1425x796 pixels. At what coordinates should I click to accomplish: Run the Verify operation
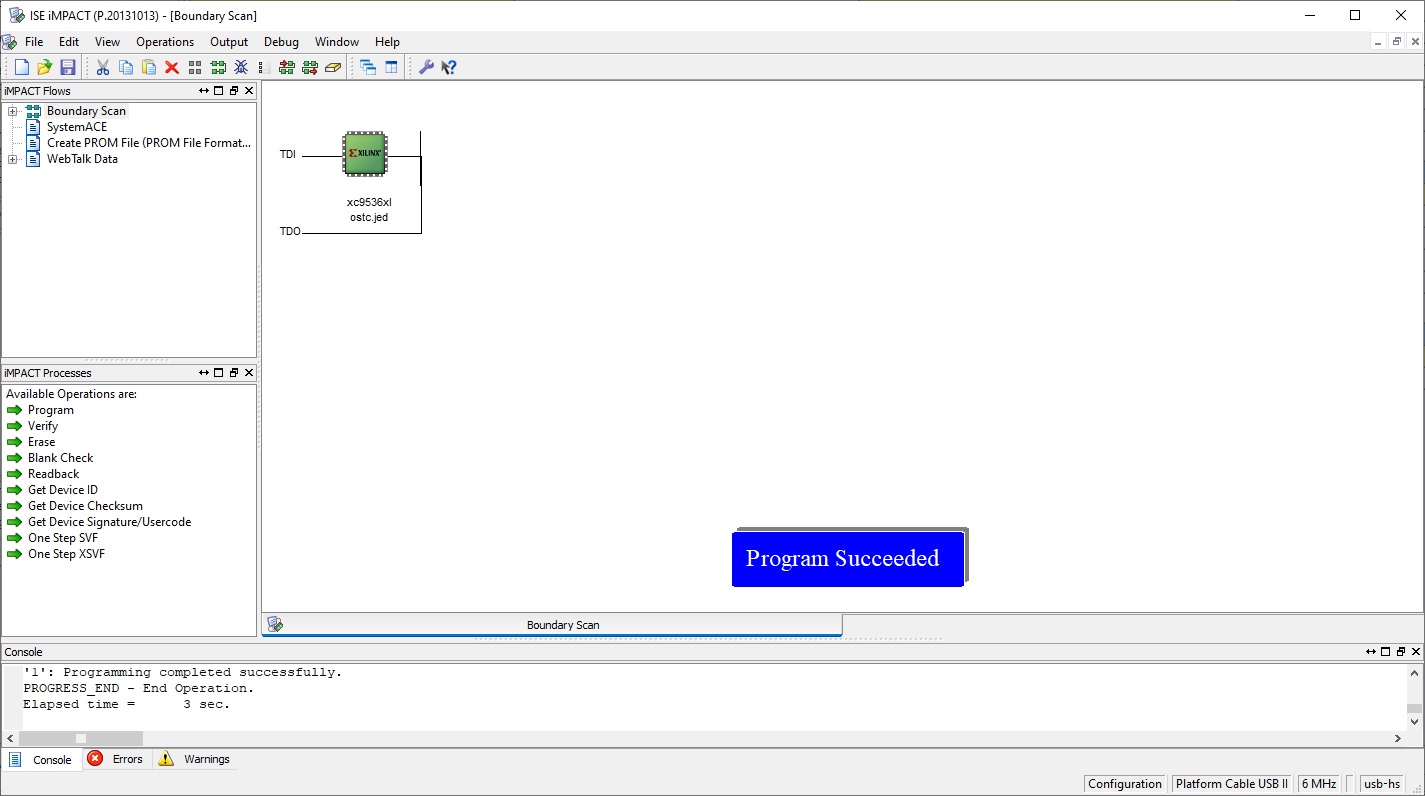coord(43,426)
